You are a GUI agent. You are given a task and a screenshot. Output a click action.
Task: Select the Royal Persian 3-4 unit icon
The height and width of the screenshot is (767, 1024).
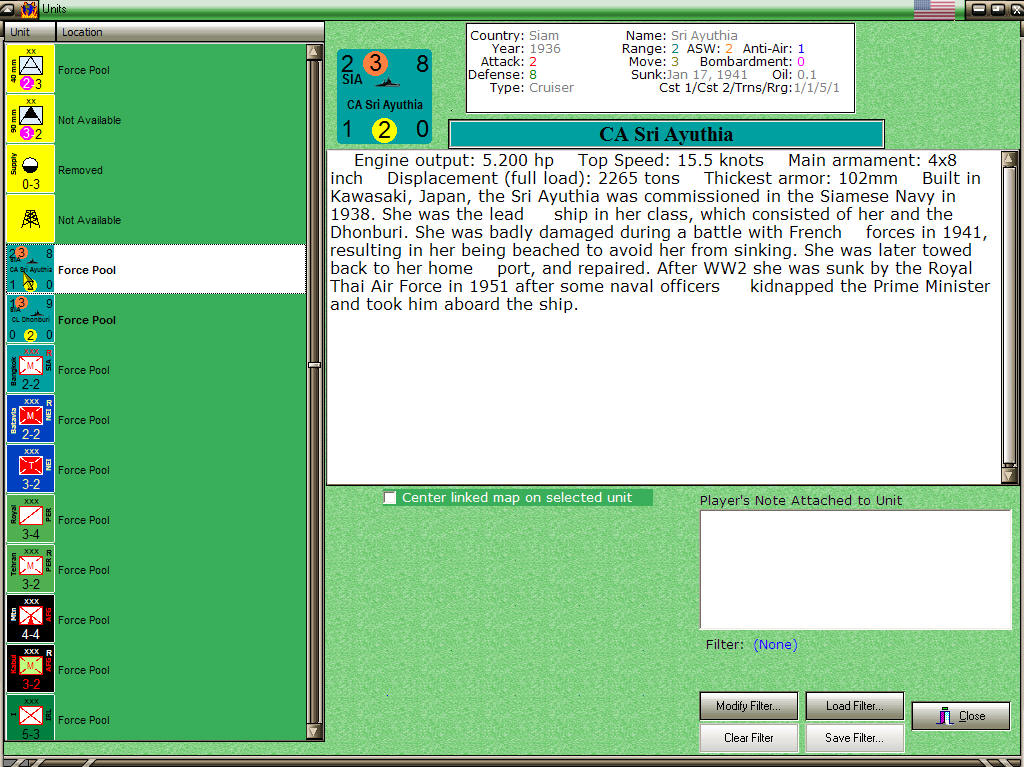coord(30,519)
